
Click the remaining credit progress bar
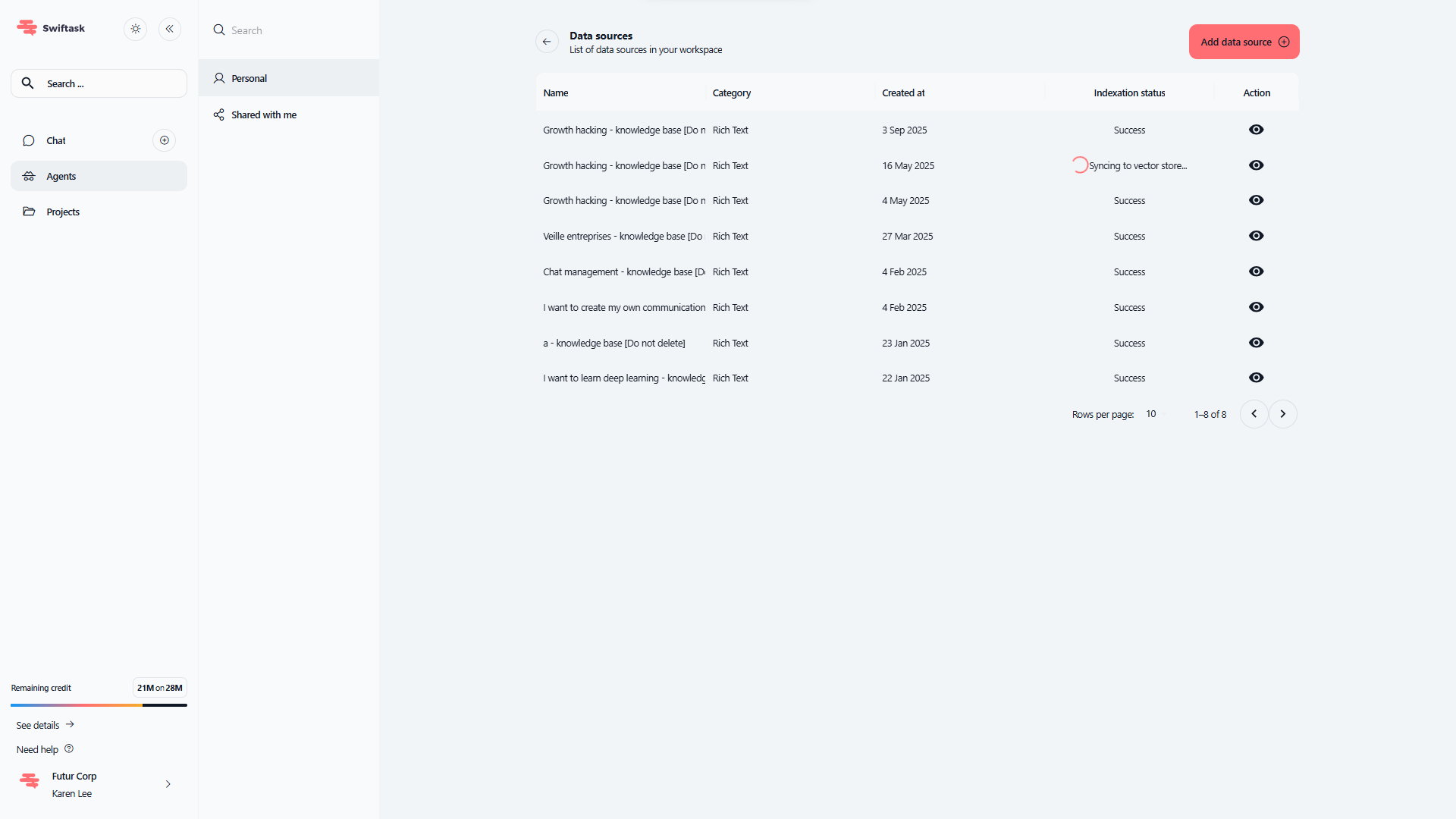(x=99, y=705)
